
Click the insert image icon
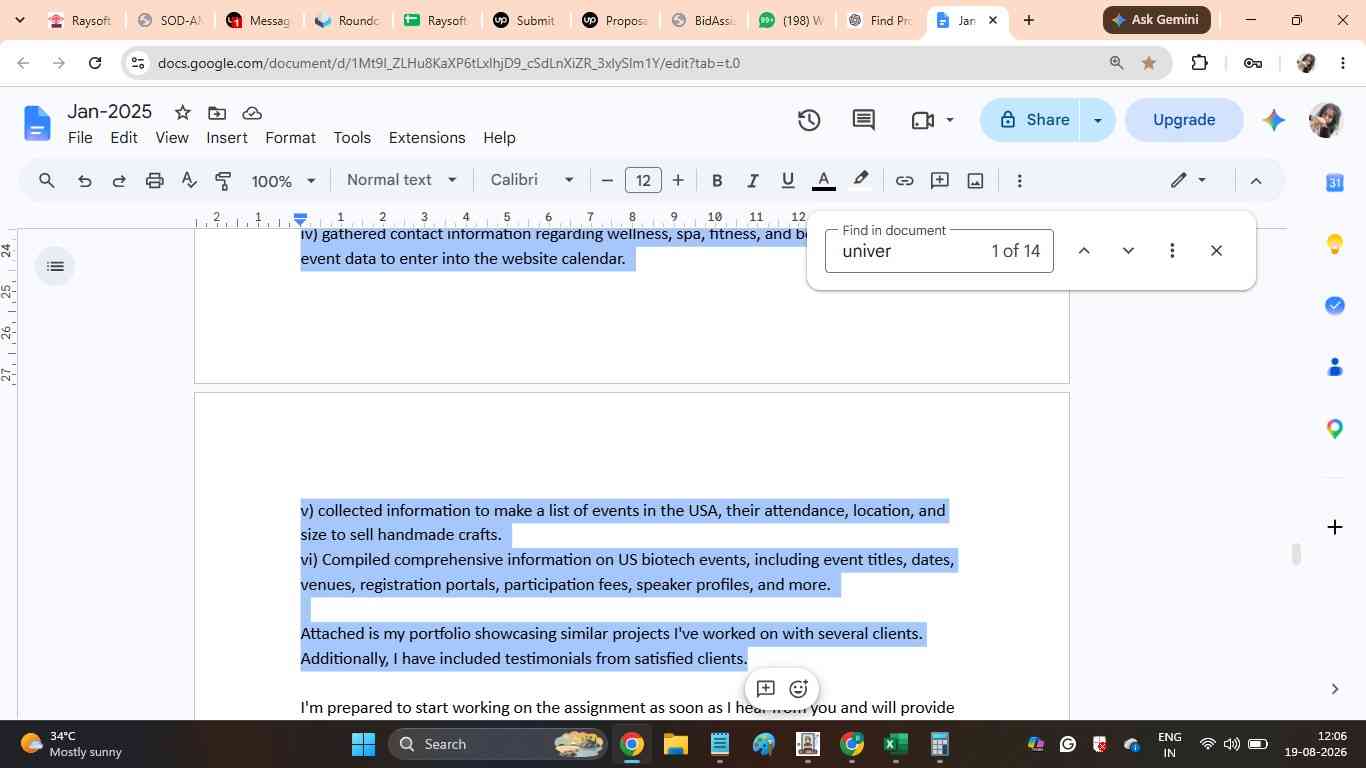975,180
